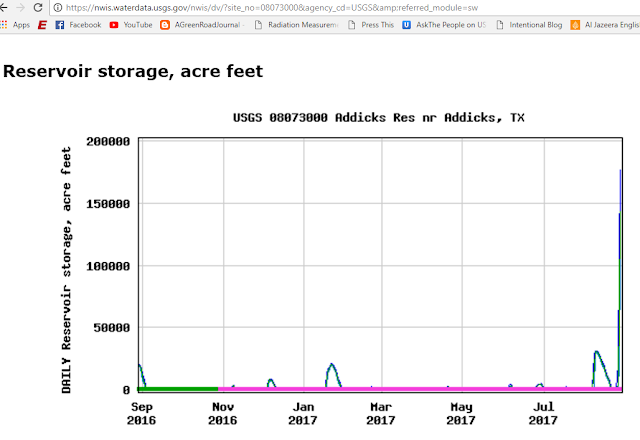Click the green approved-data bar on chart baseline
The height and width of the screenshot is (440, 640).
(178, 389)
